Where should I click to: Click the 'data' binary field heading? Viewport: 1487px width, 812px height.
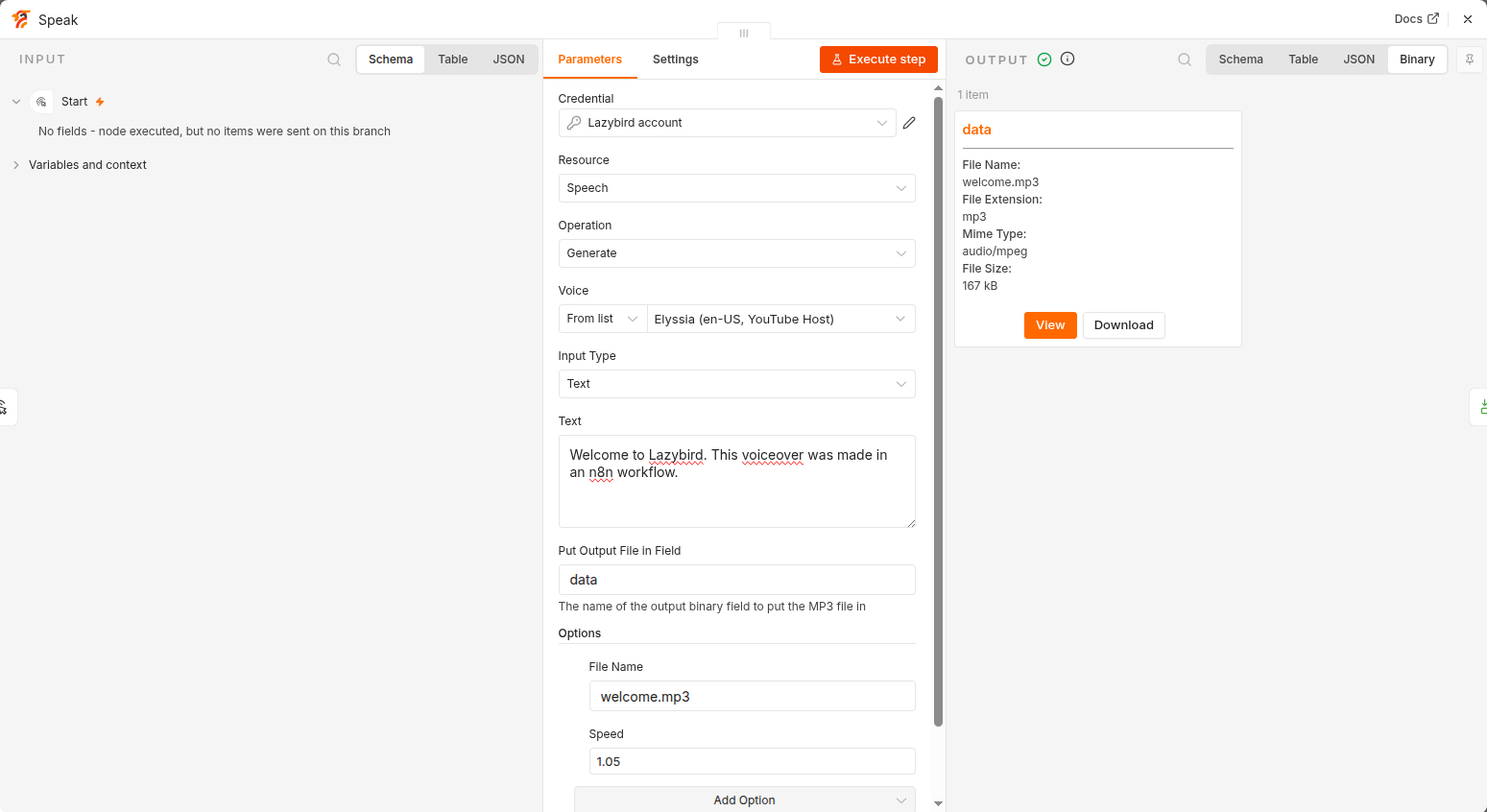(976, 130)
